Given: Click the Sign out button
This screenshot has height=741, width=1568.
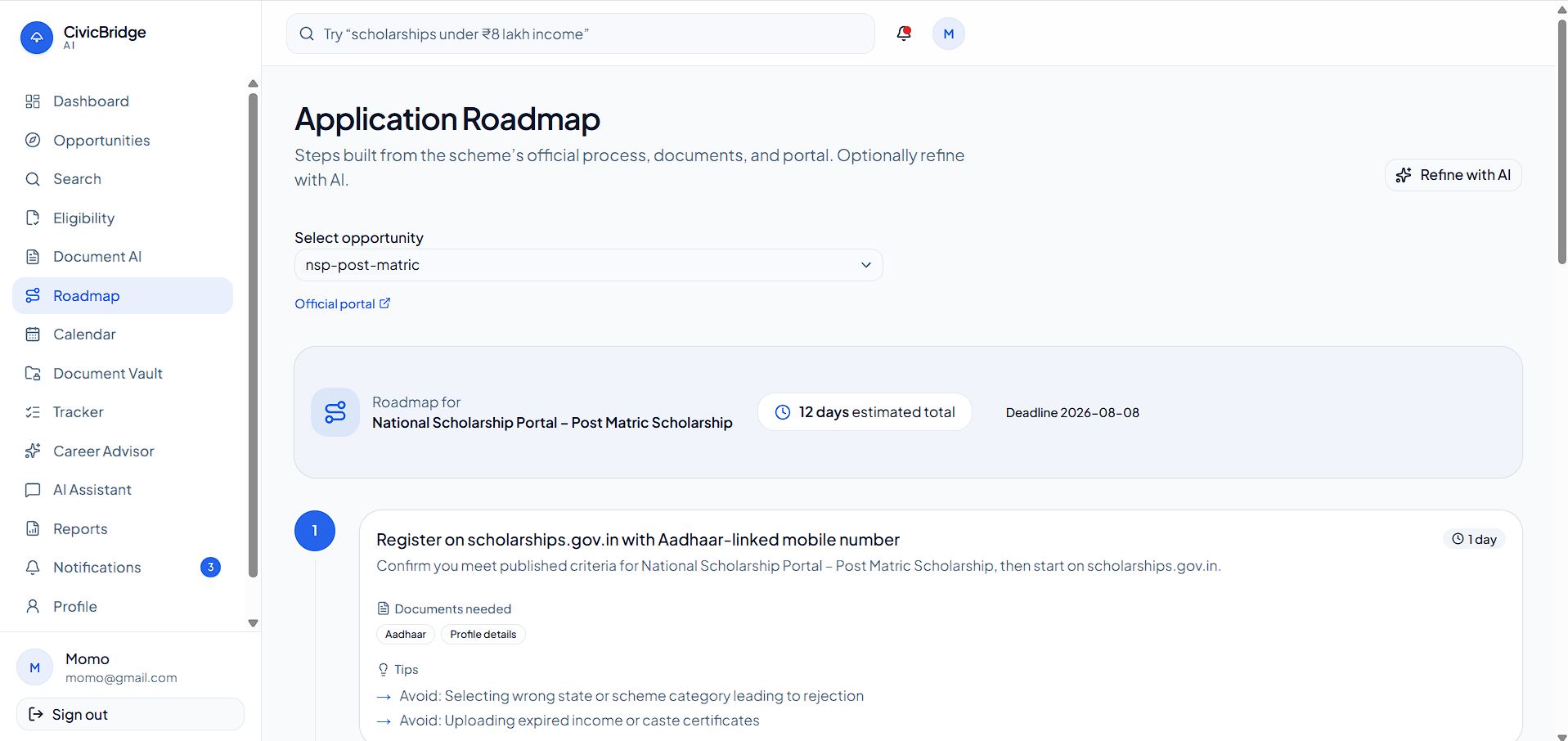Looking at the screenshot, I should 130,714.
